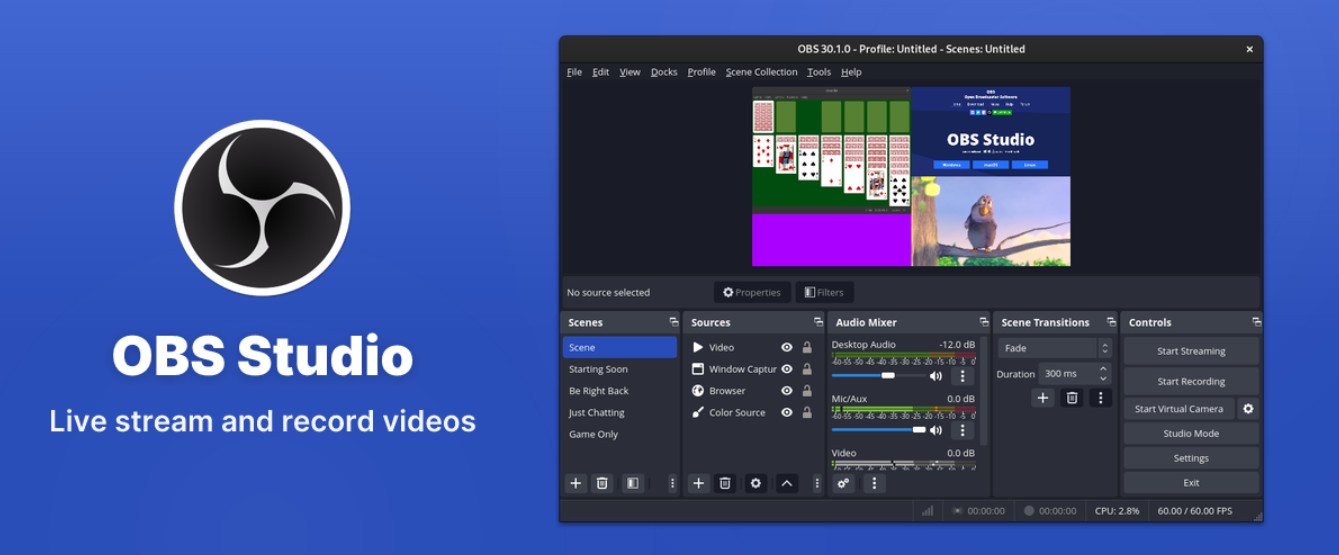Viewport: 1339px width, 555px height.
Task: Toggle the lock on Window Capture source
Action: point(807,369)
